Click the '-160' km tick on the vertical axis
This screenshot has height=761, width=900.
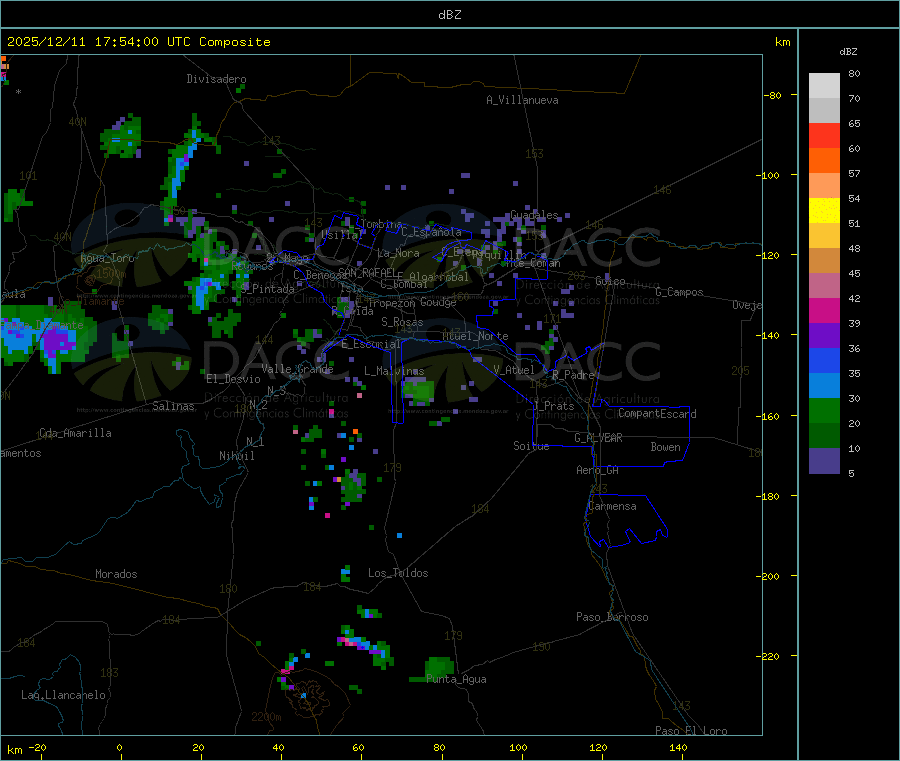(770, 416)
